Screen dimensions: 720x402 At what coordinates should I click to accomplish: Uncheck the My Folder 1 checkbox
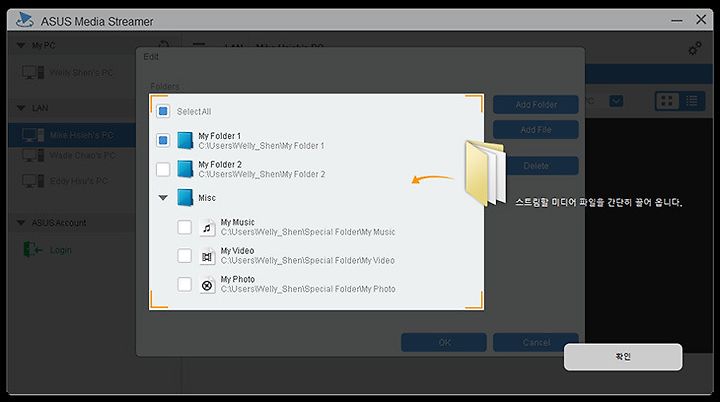pyautogui.click(x=163, y=140)
